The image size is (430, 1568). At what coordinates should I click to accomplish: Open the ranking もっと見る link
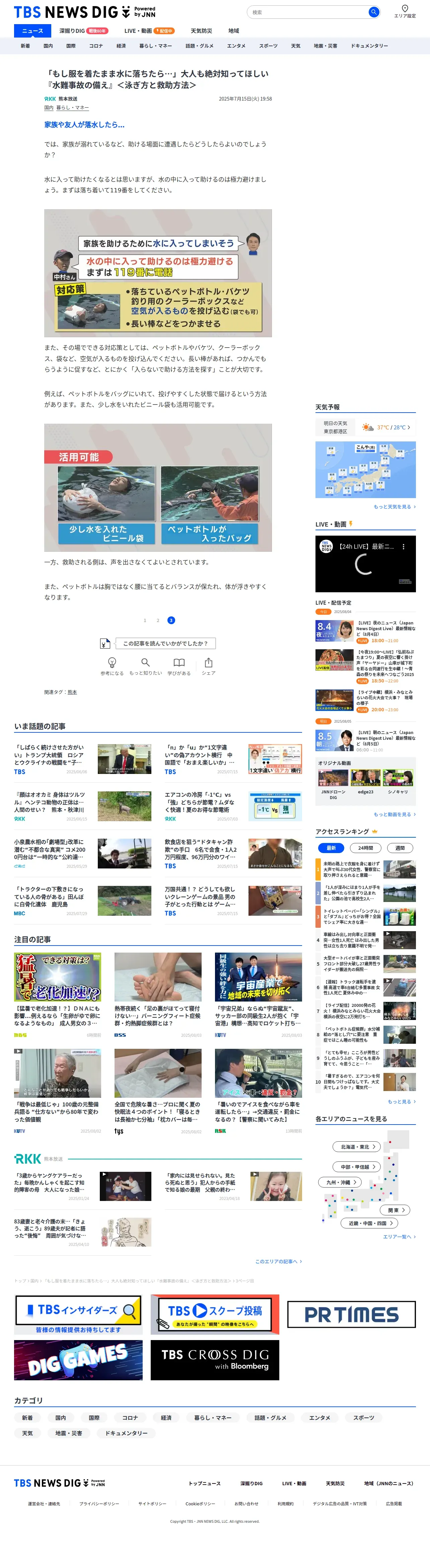(402, 1102)
